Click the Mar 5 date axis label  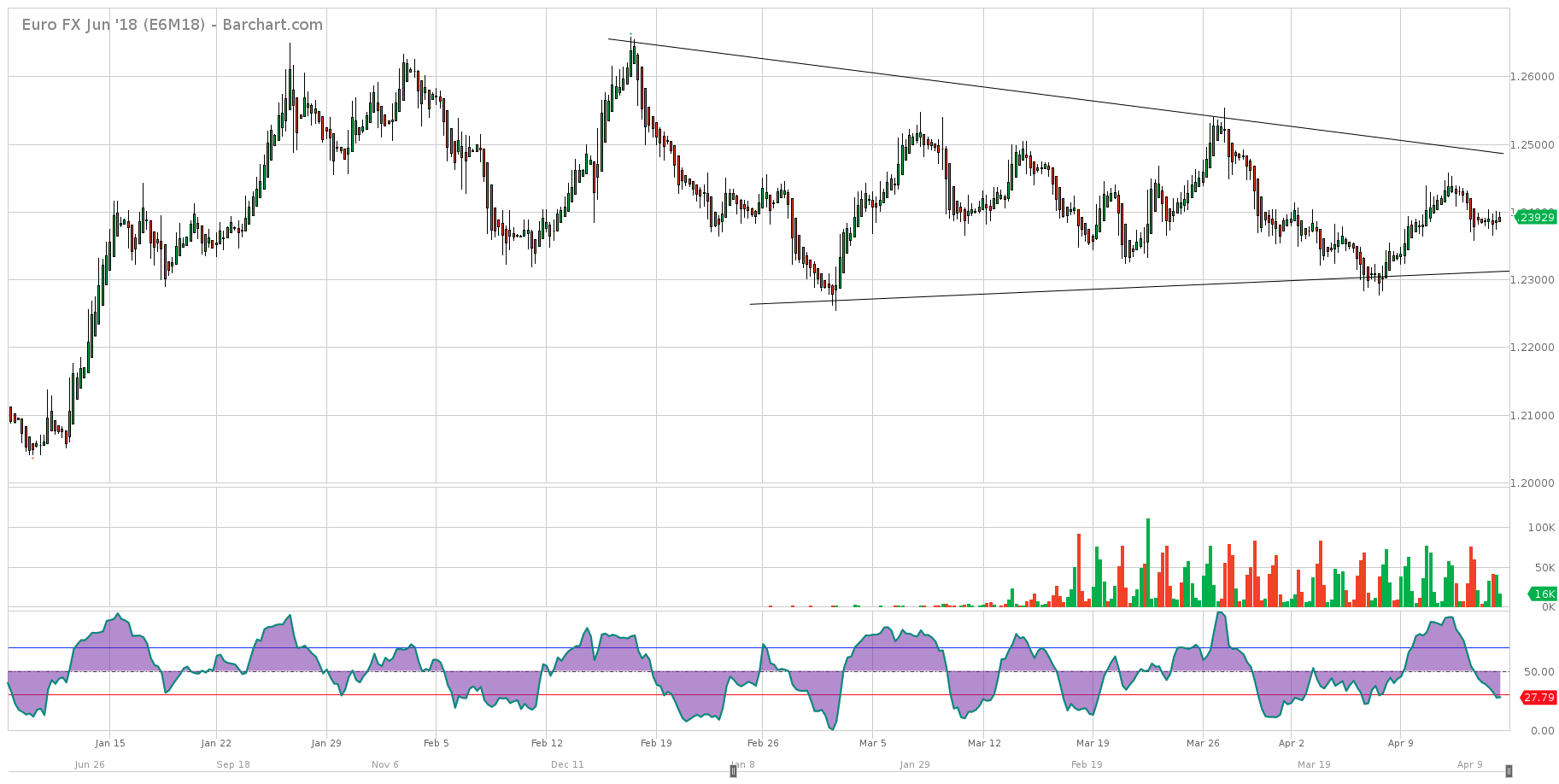tap(873, 743)
